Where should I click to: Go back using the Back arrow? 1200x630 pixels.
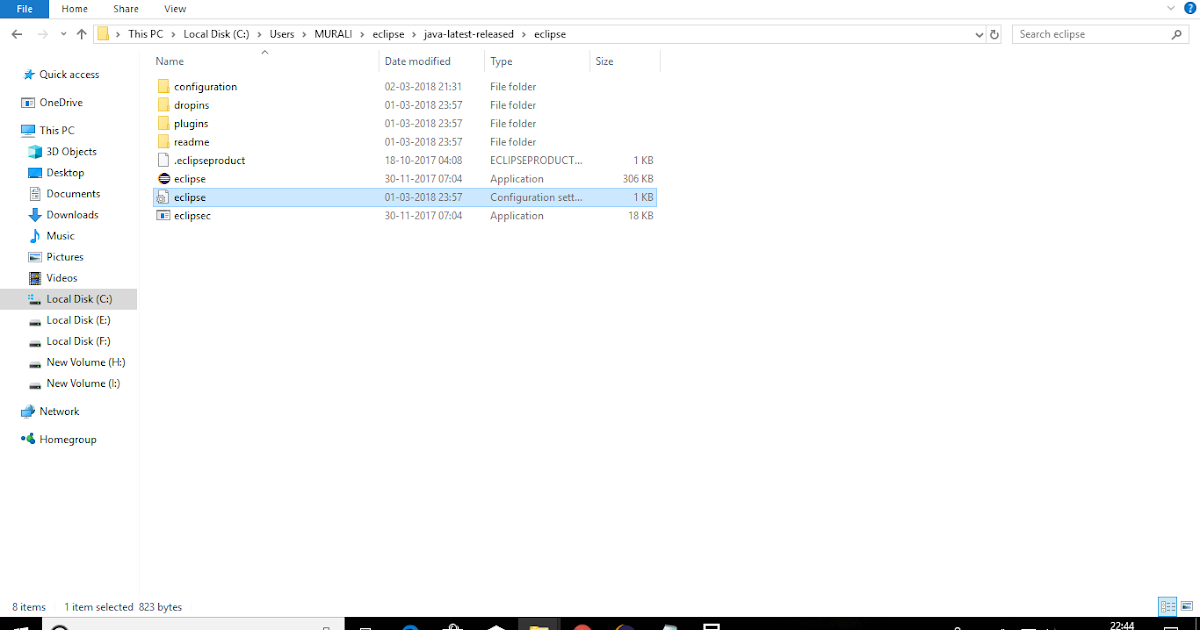pyautogui.click(x=17, y=34)
